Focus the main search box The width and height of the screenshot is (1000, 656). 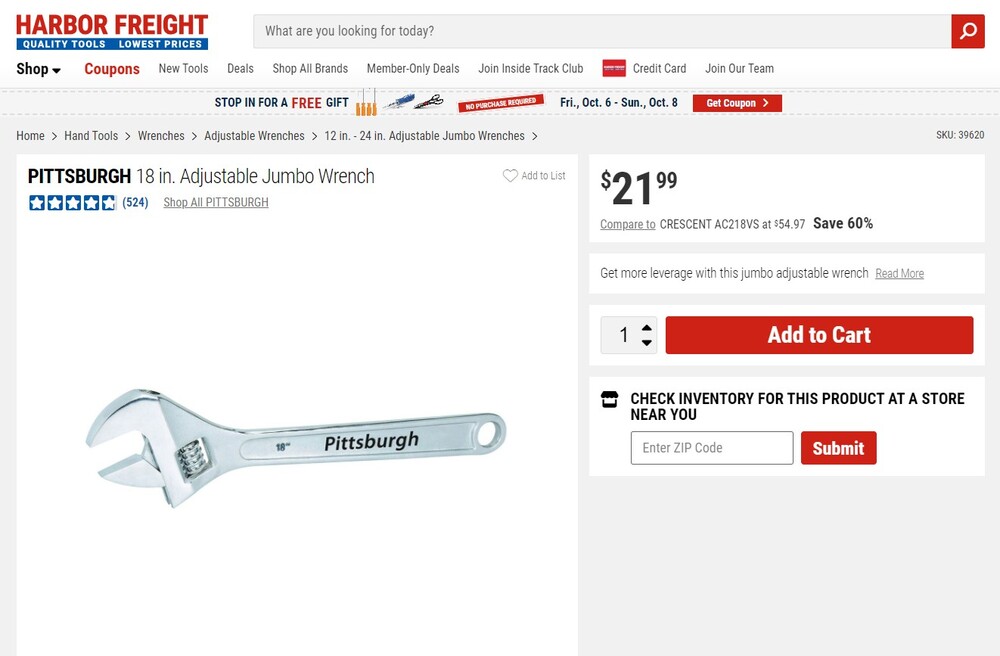click(600, 31)
